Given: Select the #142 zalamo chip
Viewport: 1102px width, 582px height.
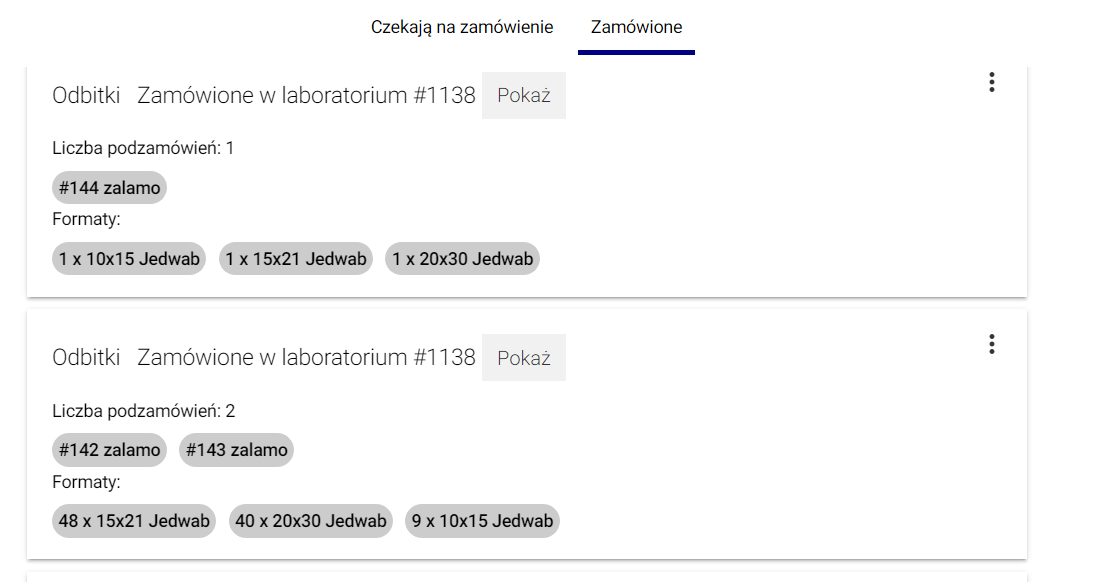Looking at the screenshot, I should 109,450.
